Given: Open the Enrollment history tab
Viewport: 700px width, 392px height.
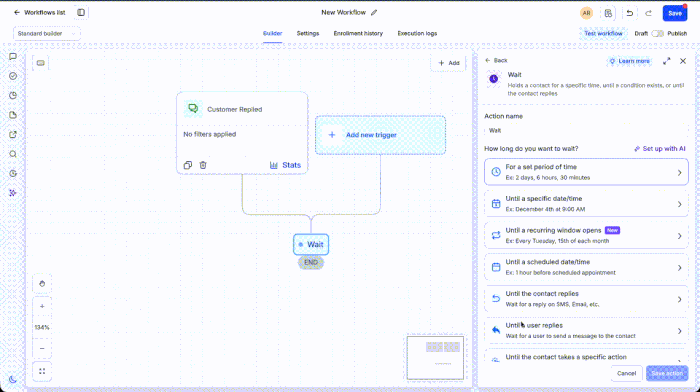Looking at the screenshot, I should coord(358,33).
